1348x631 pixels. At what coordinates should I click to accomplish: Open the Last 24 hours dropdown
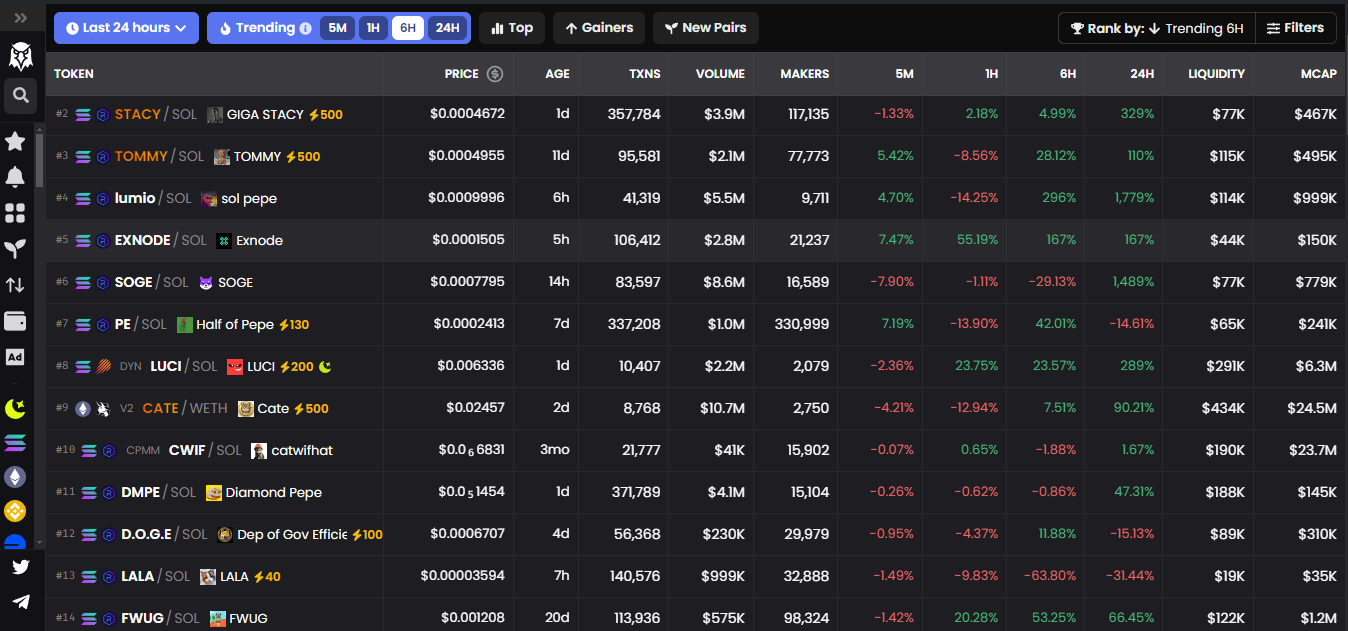pos(126,27)
